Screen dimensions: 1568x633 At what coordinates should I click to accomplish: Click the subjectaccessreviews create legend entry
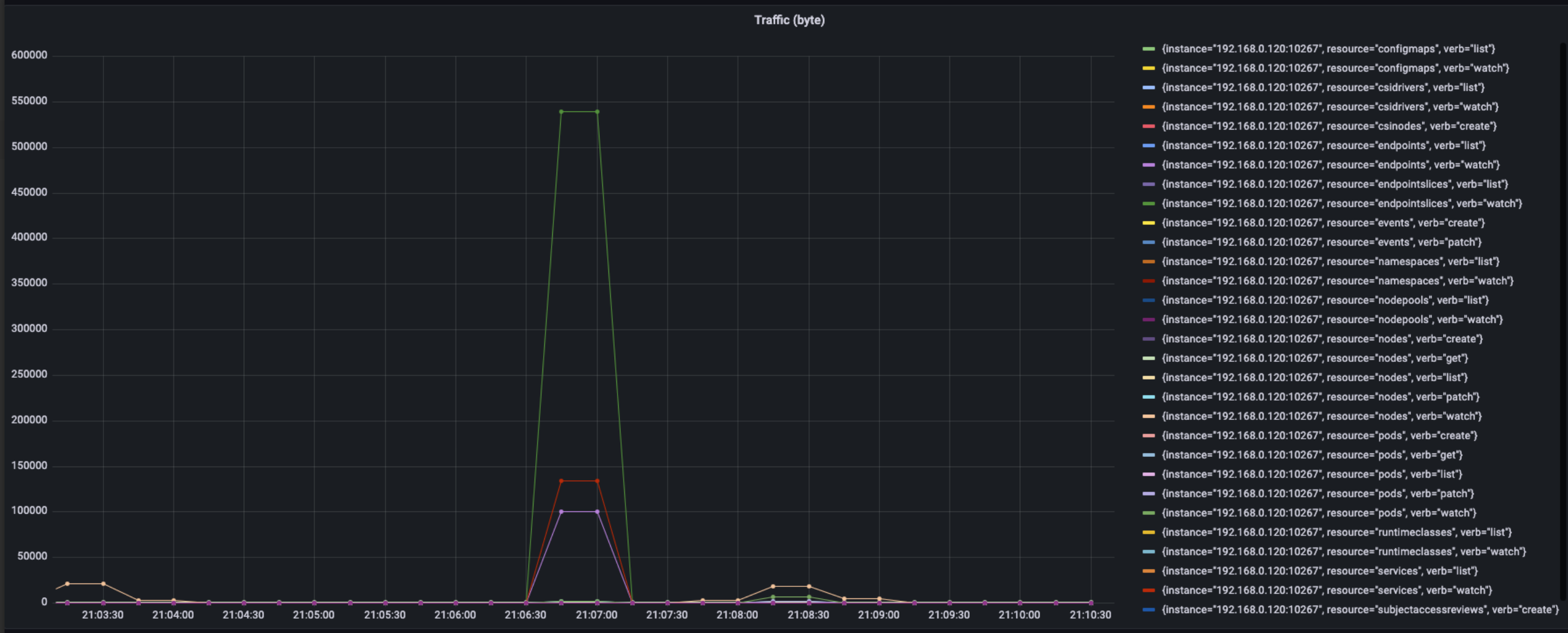click(1360, 610)
